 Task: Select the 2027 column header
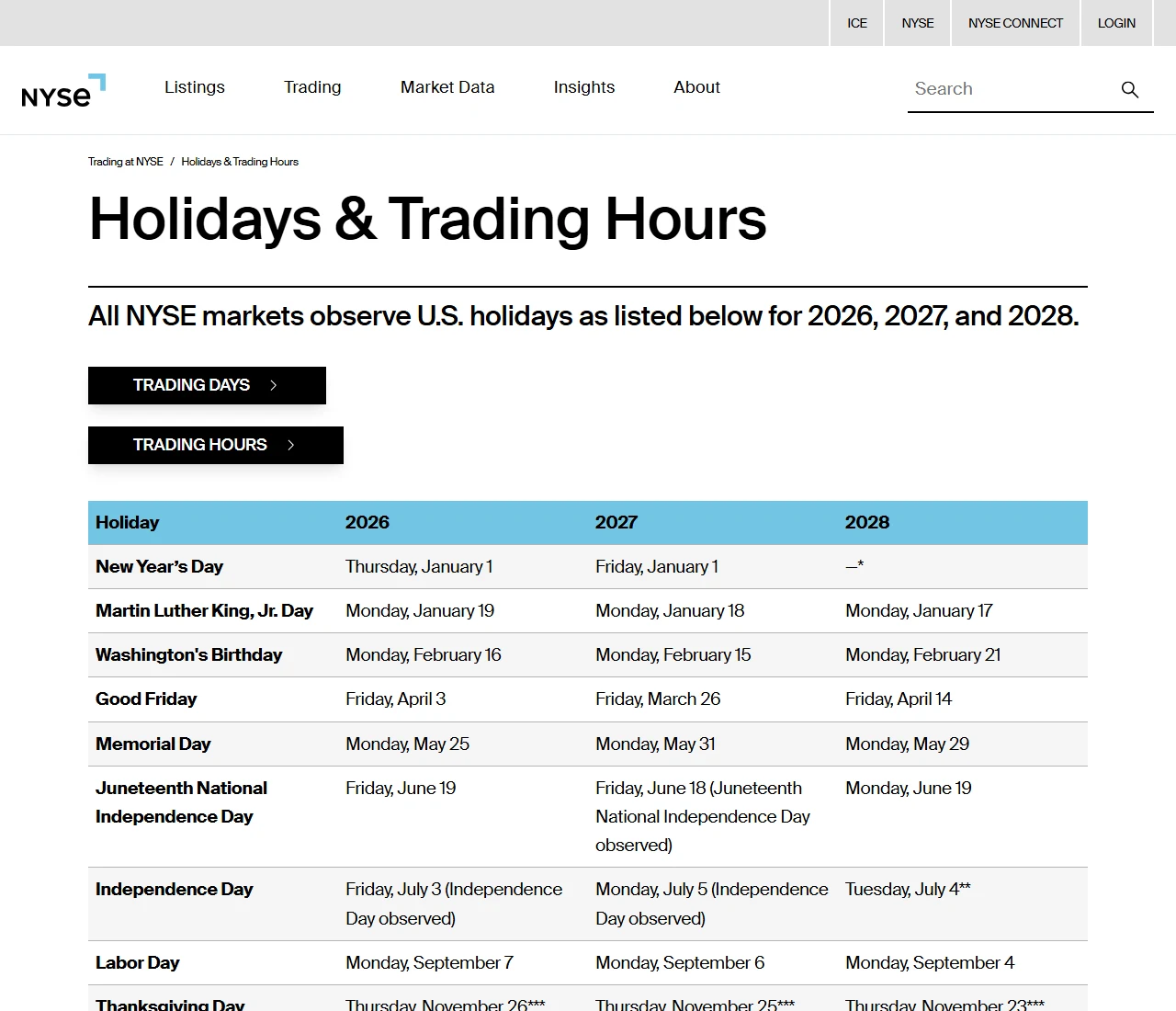616,522
